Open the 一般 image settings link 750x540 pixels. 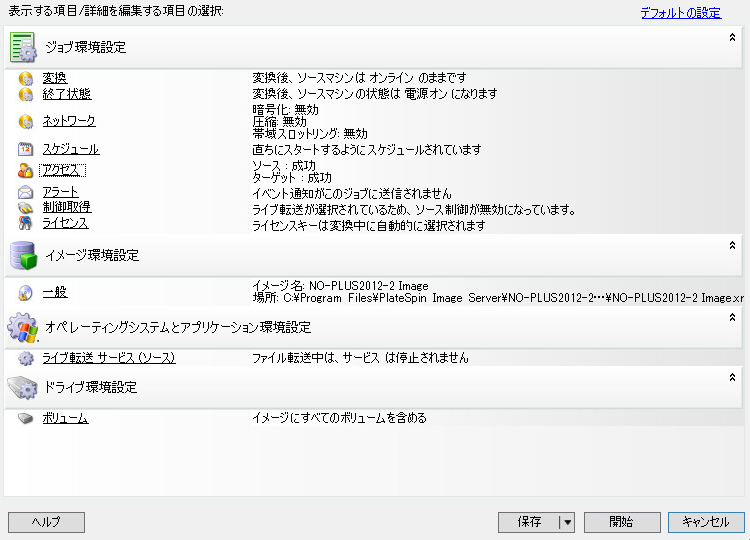point(55,292)
